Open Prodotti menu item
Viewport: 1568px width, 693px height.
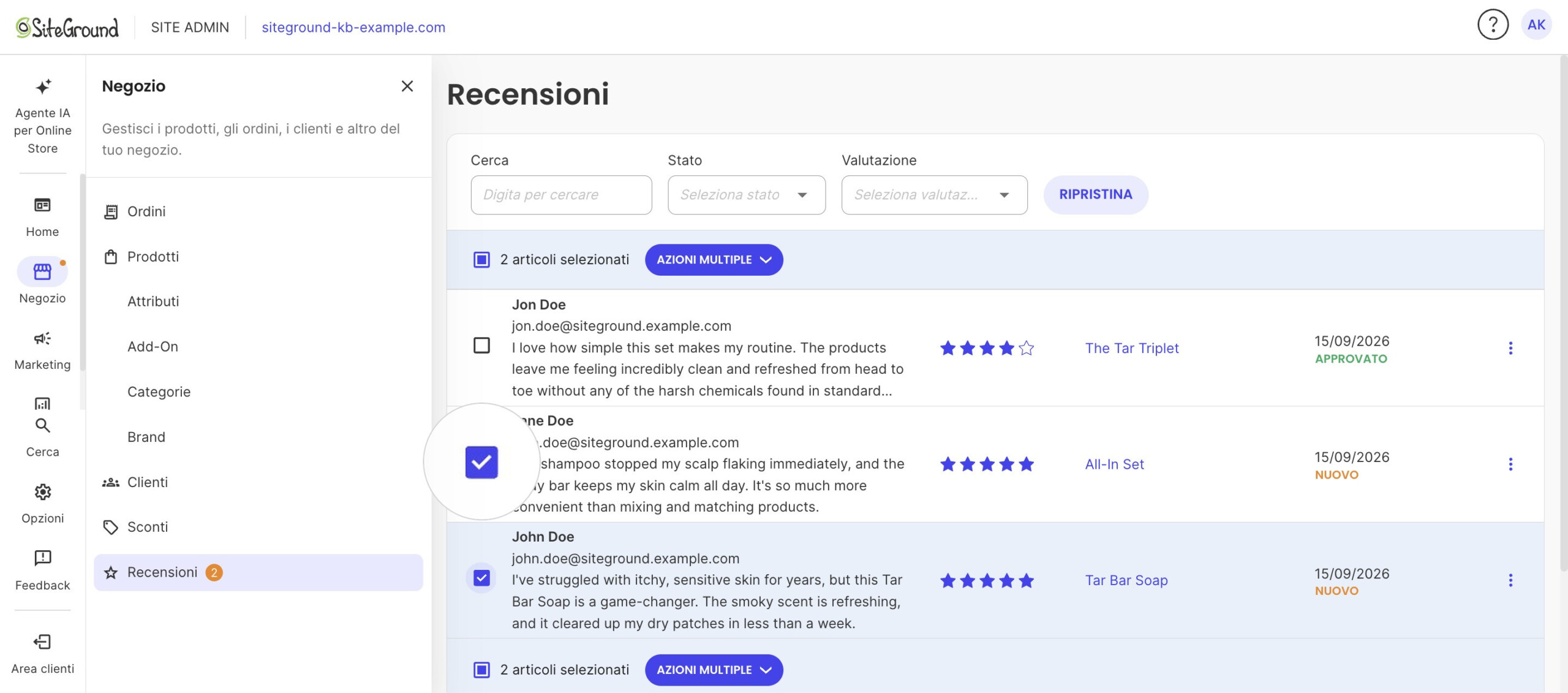point(258,257)
